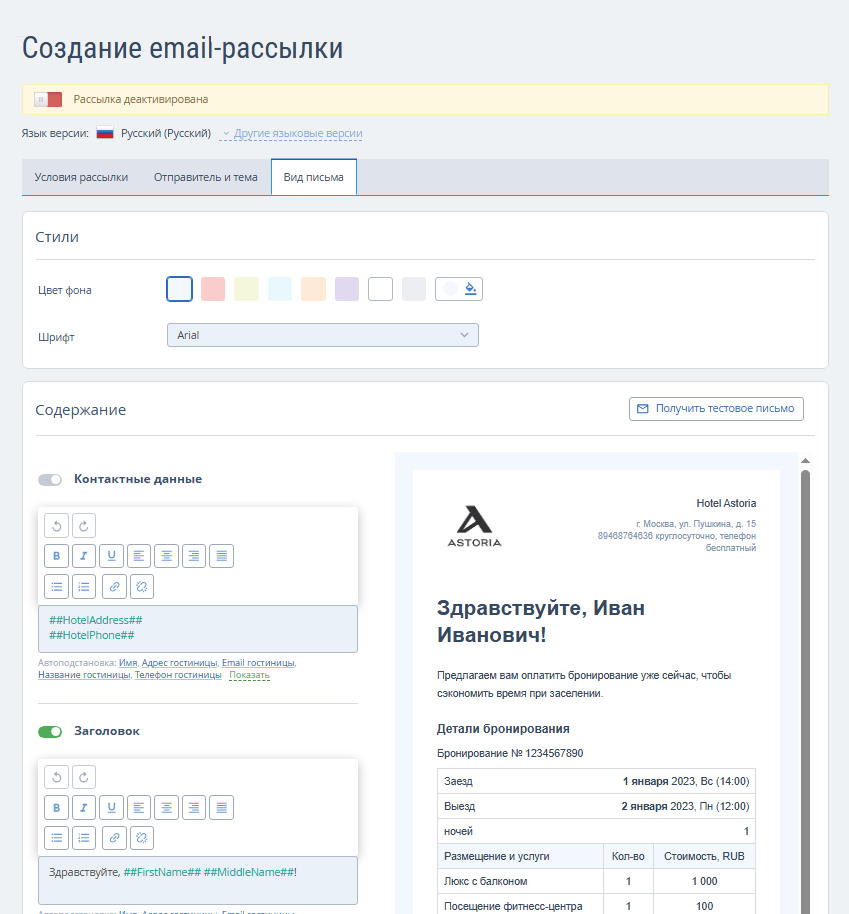Image resolution: width=849 pixels, height=914 pixels.
Task: Toggle underline in Заголовок editor
Action: point(111,807)
